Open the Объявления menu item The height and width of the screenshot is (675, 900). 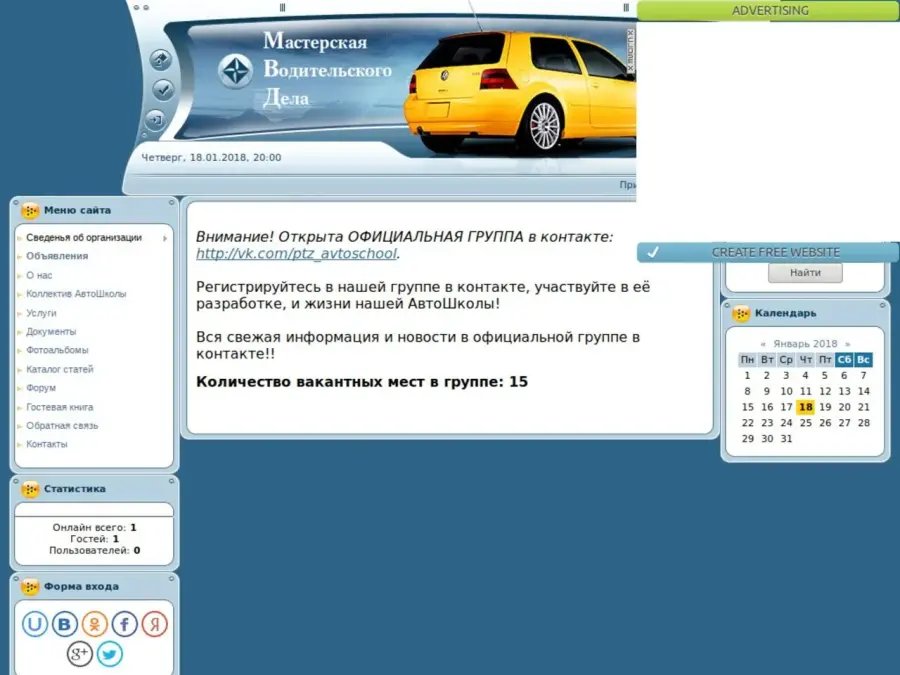tap(57, 256)
